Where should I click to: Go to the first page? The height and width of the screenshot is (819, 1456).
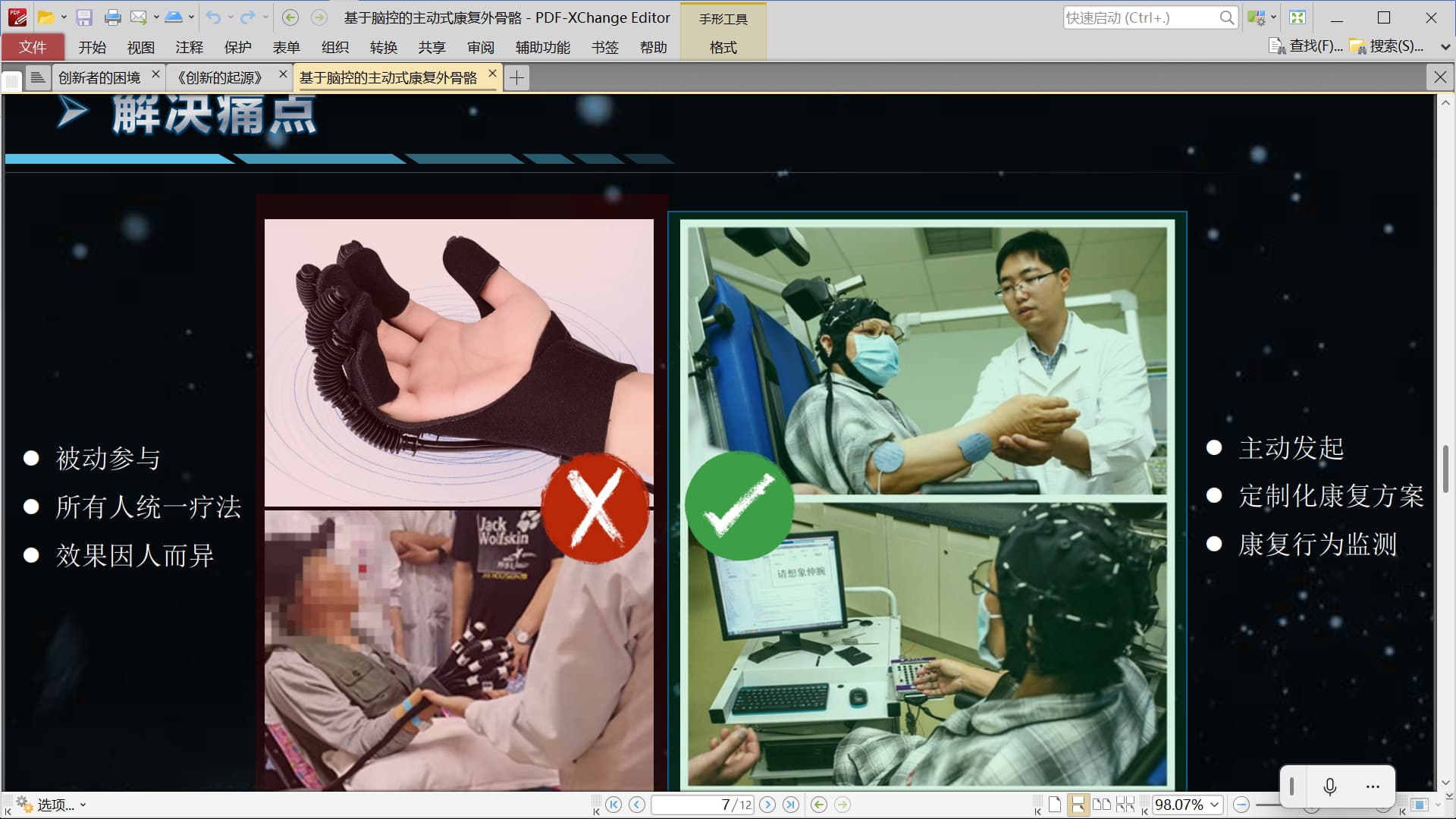click(613, 805)
